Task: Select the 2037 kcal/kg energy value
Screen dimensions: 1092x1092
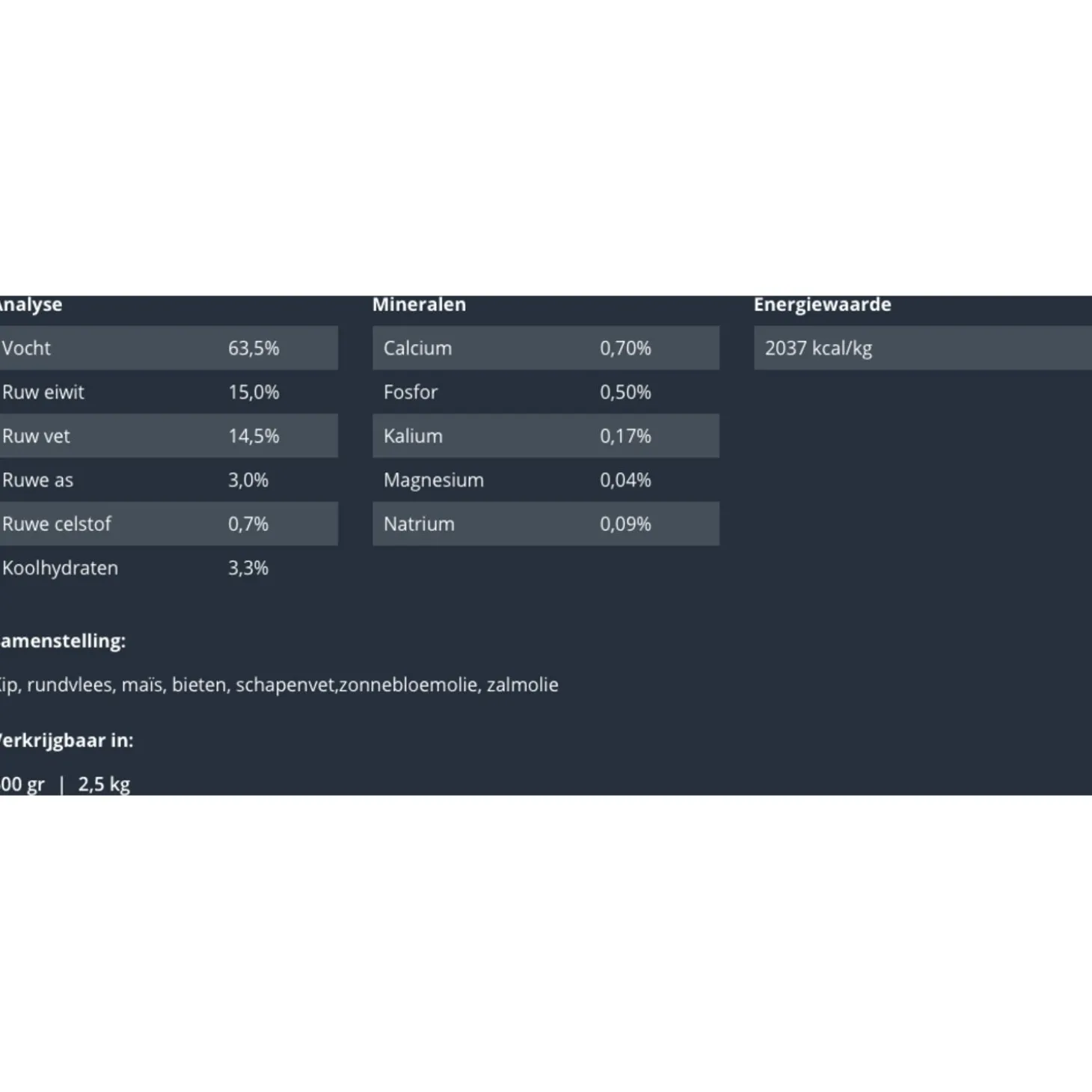Action: (818, 348)
